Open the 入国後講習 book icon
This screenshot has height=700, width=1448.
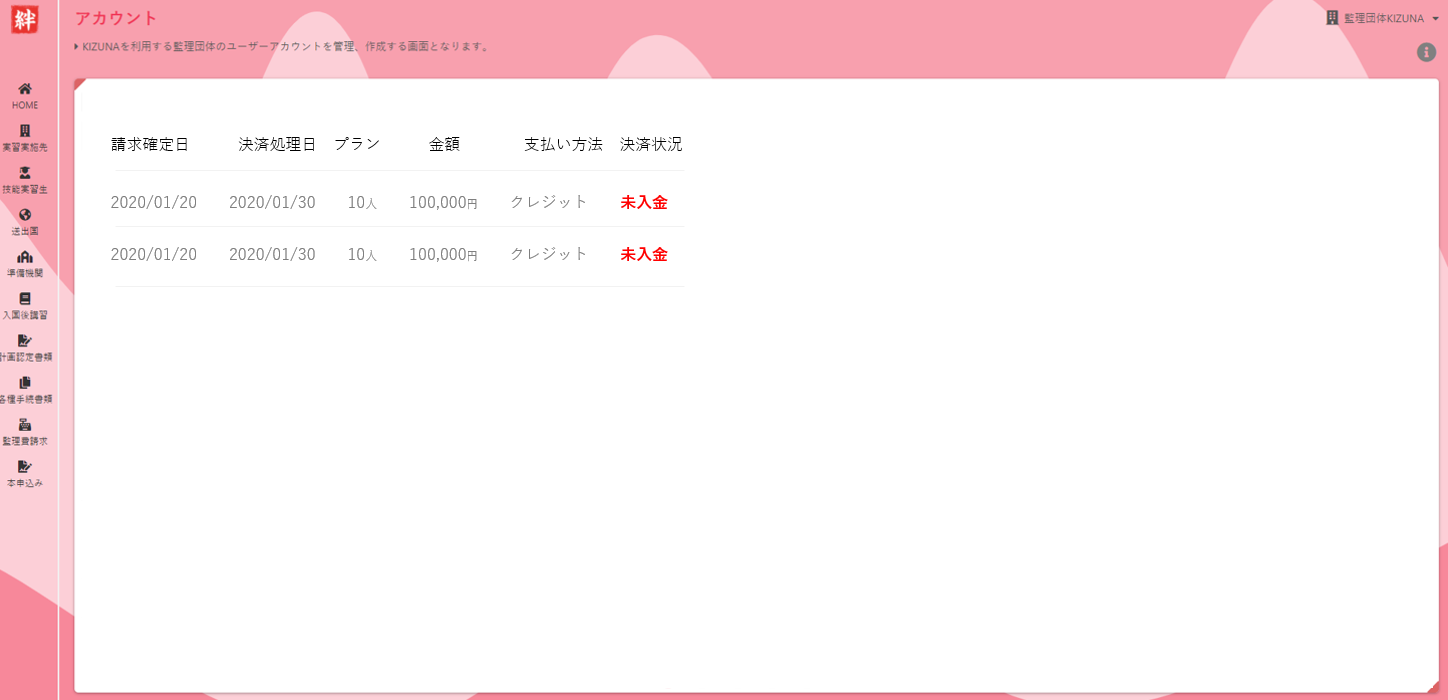25,299
